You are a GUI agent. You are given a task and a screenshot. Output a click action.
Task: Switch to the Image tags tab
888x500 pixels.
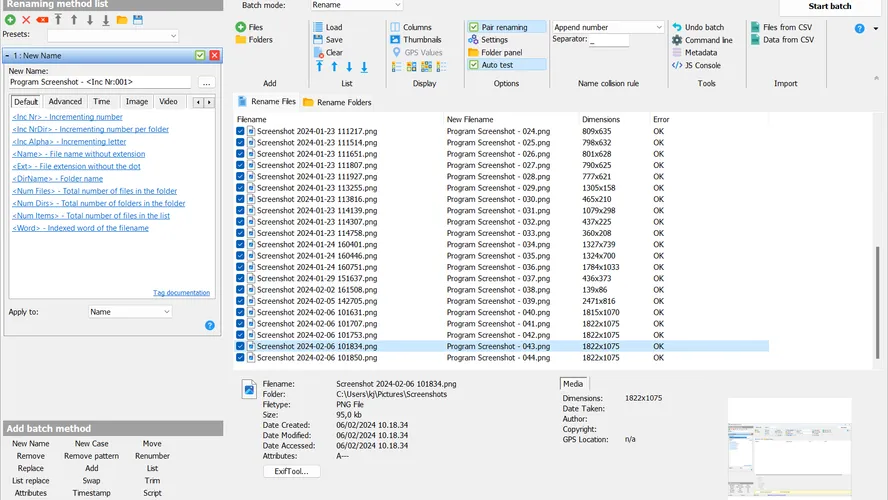click(136, 101)
